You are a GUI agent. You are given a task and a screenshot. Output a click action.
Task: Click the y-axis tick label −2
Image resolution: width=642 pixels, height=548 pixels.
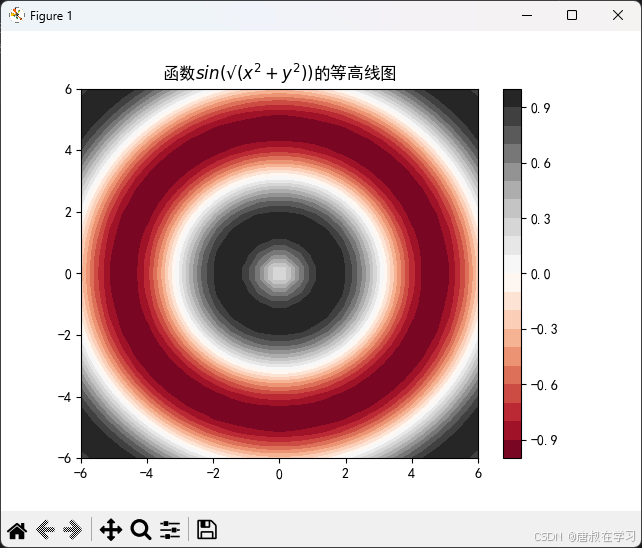point(65,335)
